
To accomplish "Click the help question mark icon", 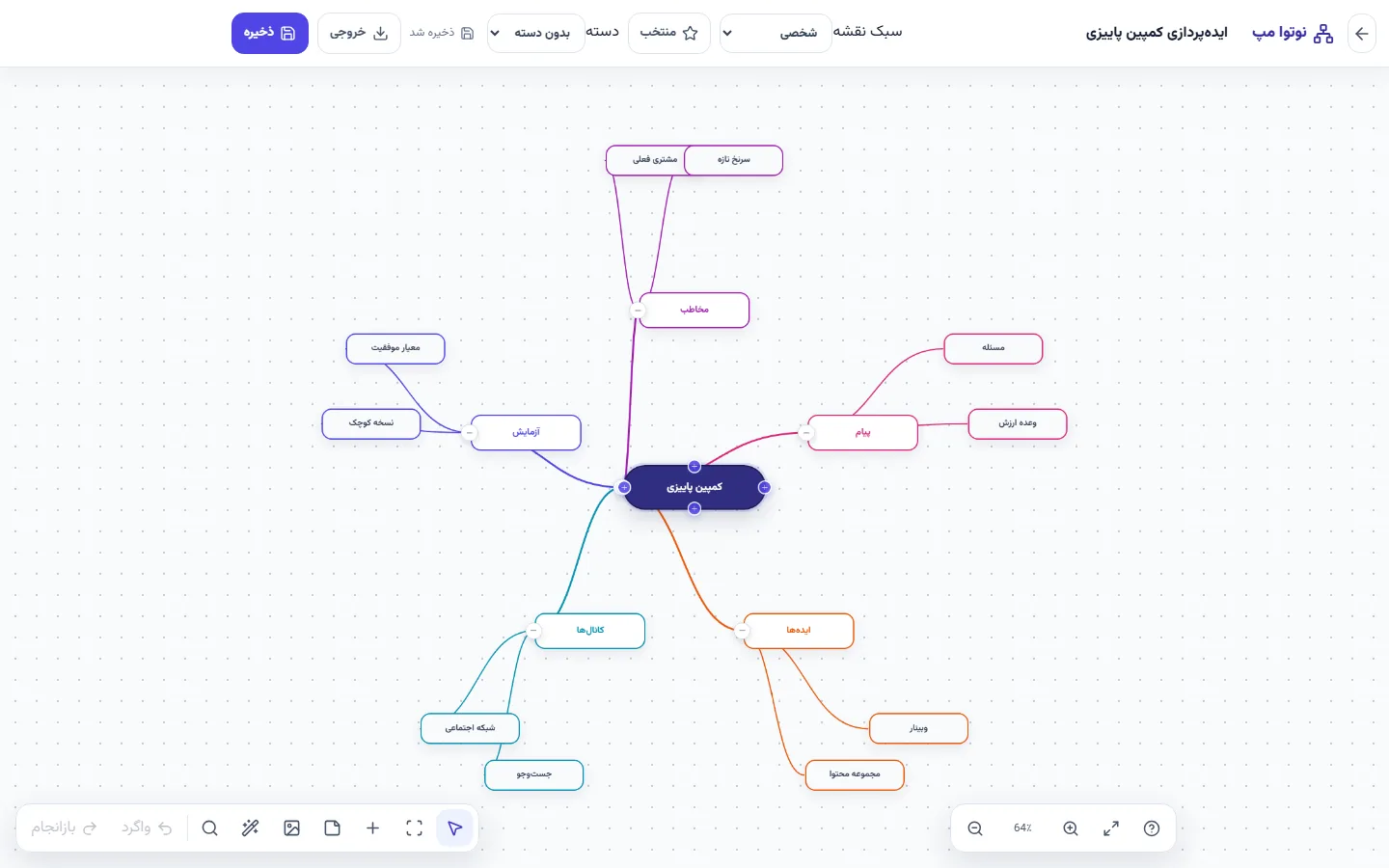I will (1152, 828).
